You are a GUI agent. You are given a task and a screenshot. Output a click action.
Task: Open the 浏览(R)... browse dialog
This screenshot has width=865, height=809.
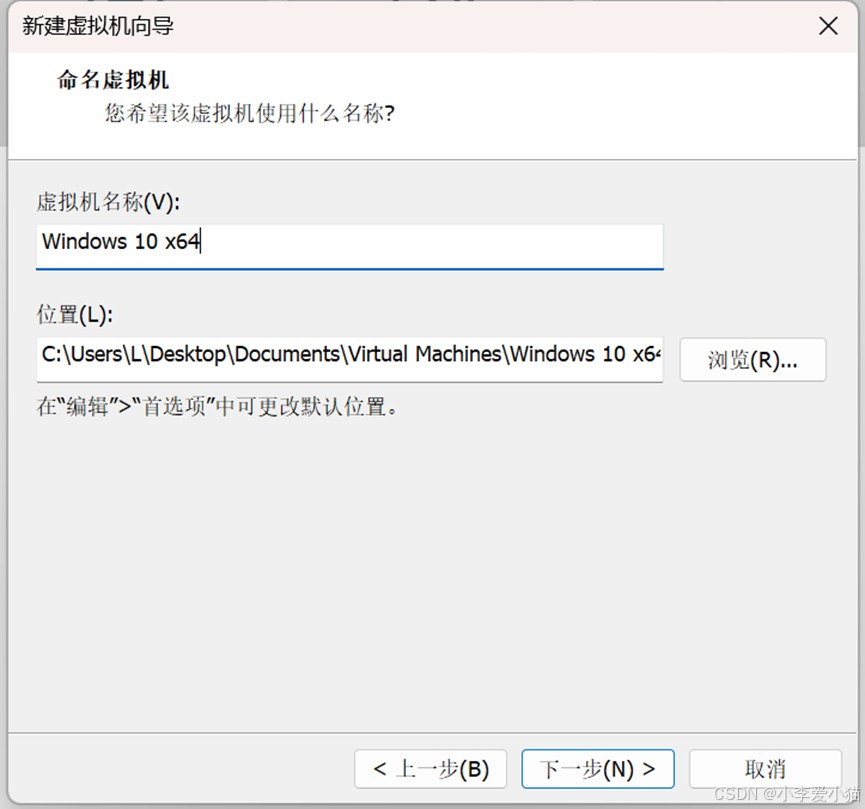(752, 360)
